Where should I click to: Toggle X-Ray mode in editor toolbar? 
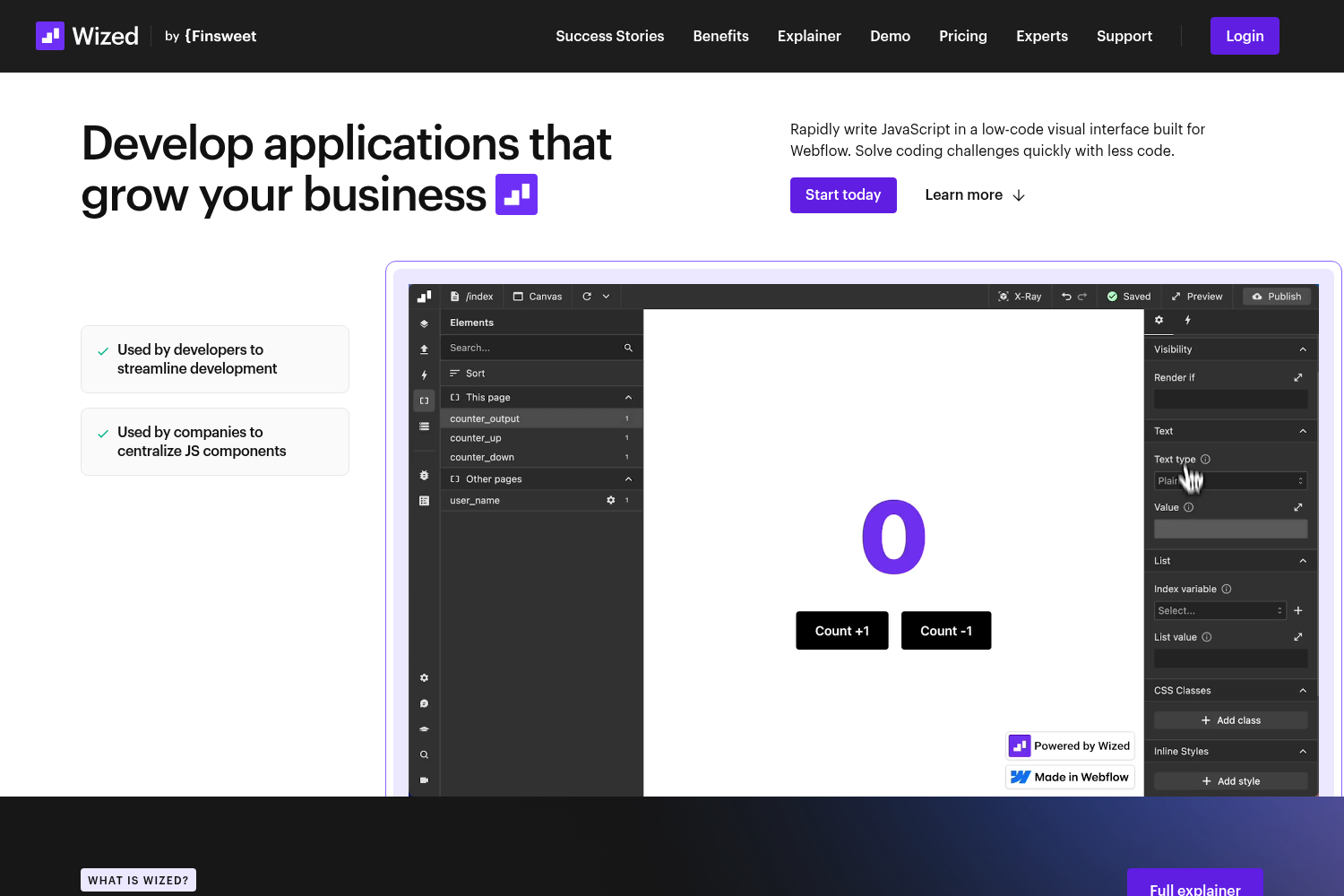[x=1020, y=297]
